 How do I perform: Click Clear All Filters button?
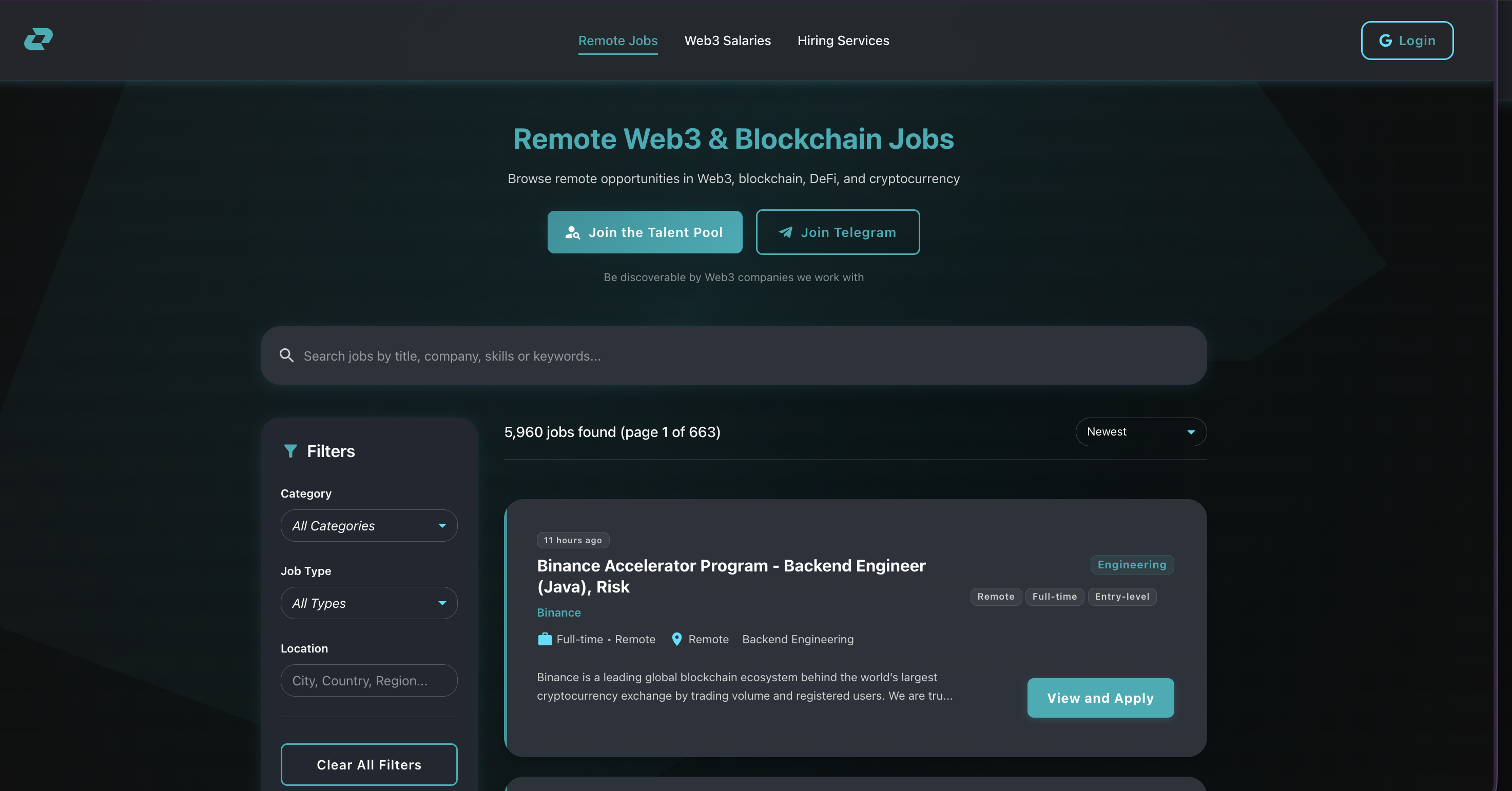pyautogui.click(x=369, y=765)
